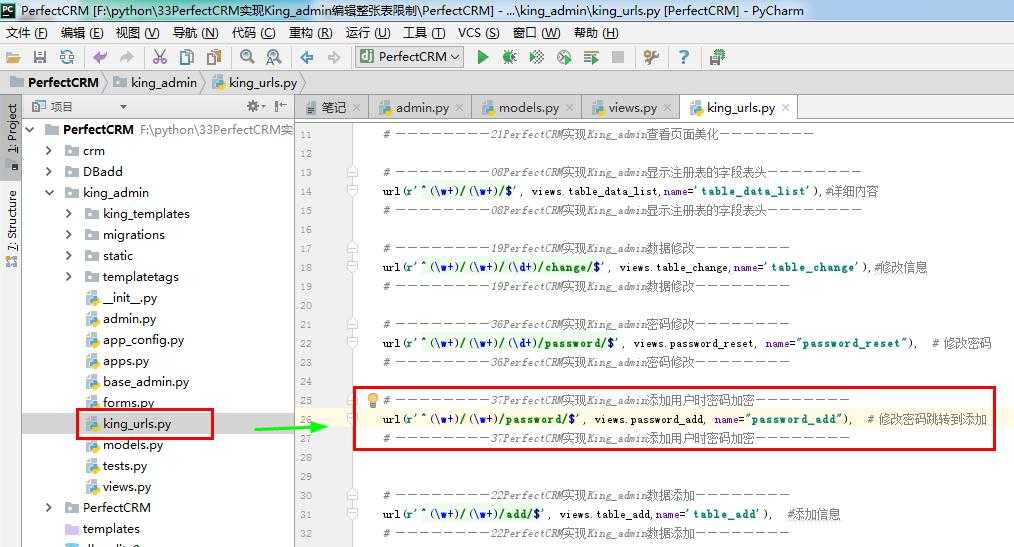The image size is (1014, 547).
Task: Click the Undo arrow icon
Action: 100,58
